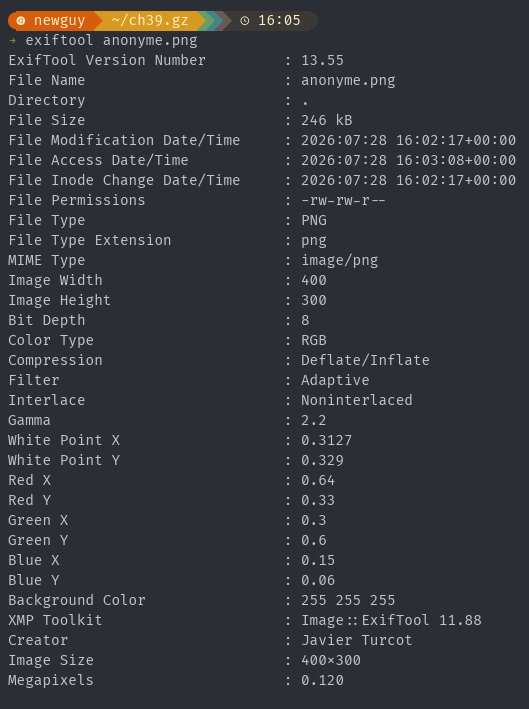Click the MIME Type value image/png
The image size is (529, 709).
pos(340,261)
